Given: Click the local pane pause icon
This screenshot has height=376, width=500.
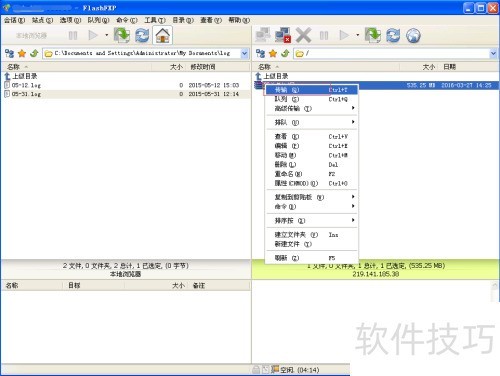Looking at the screenshot, I should tap(73, 35).
